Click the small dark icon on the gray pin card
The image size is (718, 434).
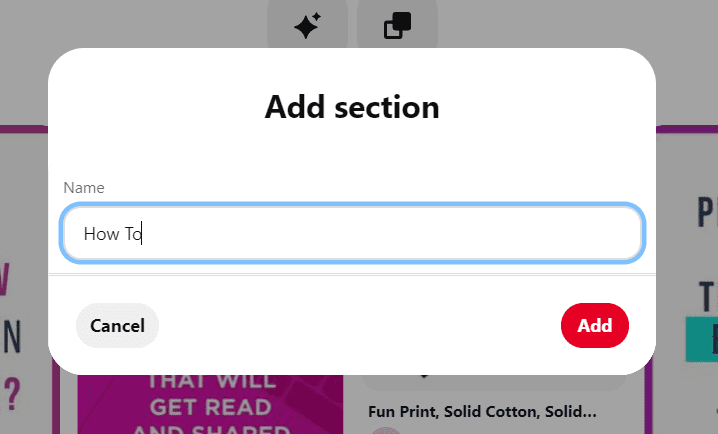424,377
